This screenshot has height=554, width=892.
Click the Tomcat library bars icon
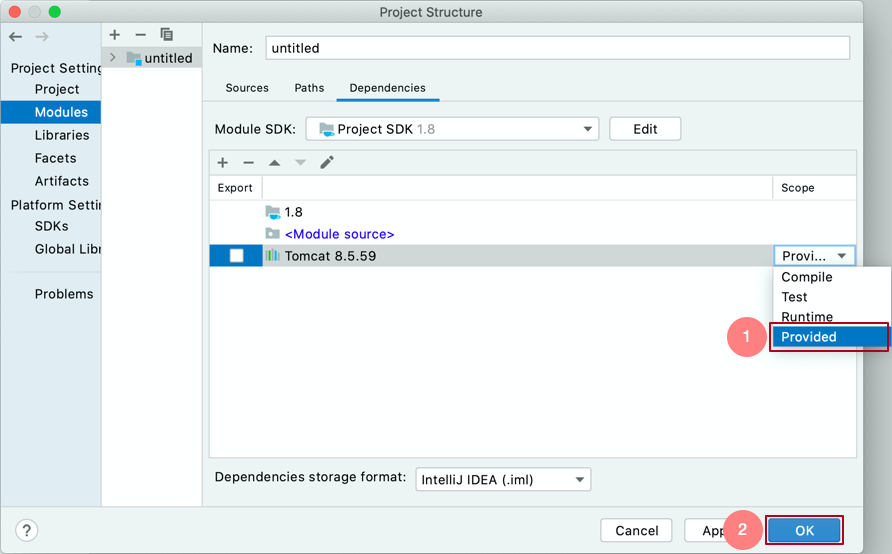coord(273,255)
